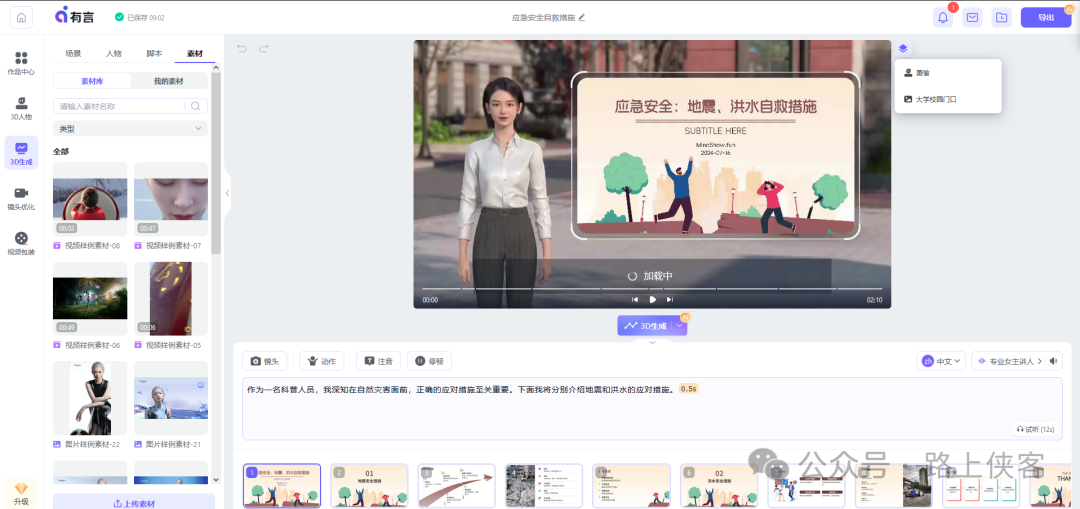Toggle the layers panel icon

(x=904, y=48)
